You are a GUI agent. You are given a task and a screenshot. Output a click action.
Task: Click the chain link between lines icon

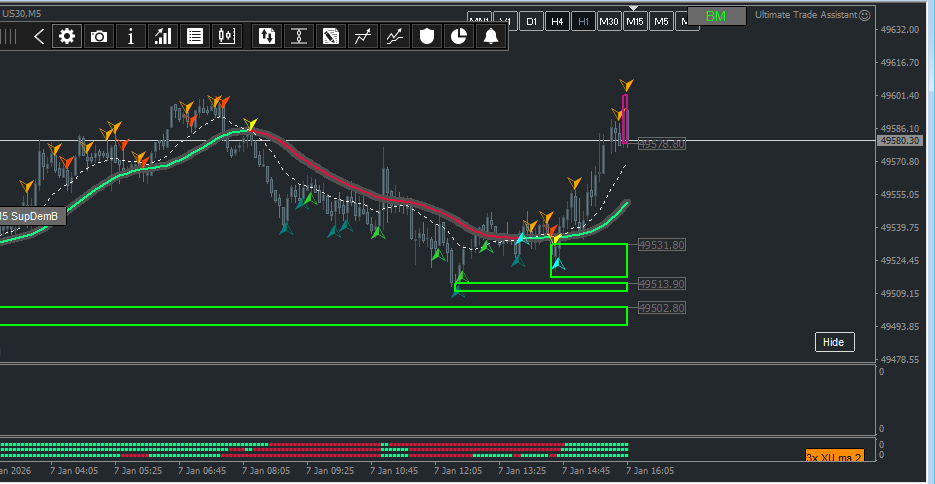coord(299,37)
